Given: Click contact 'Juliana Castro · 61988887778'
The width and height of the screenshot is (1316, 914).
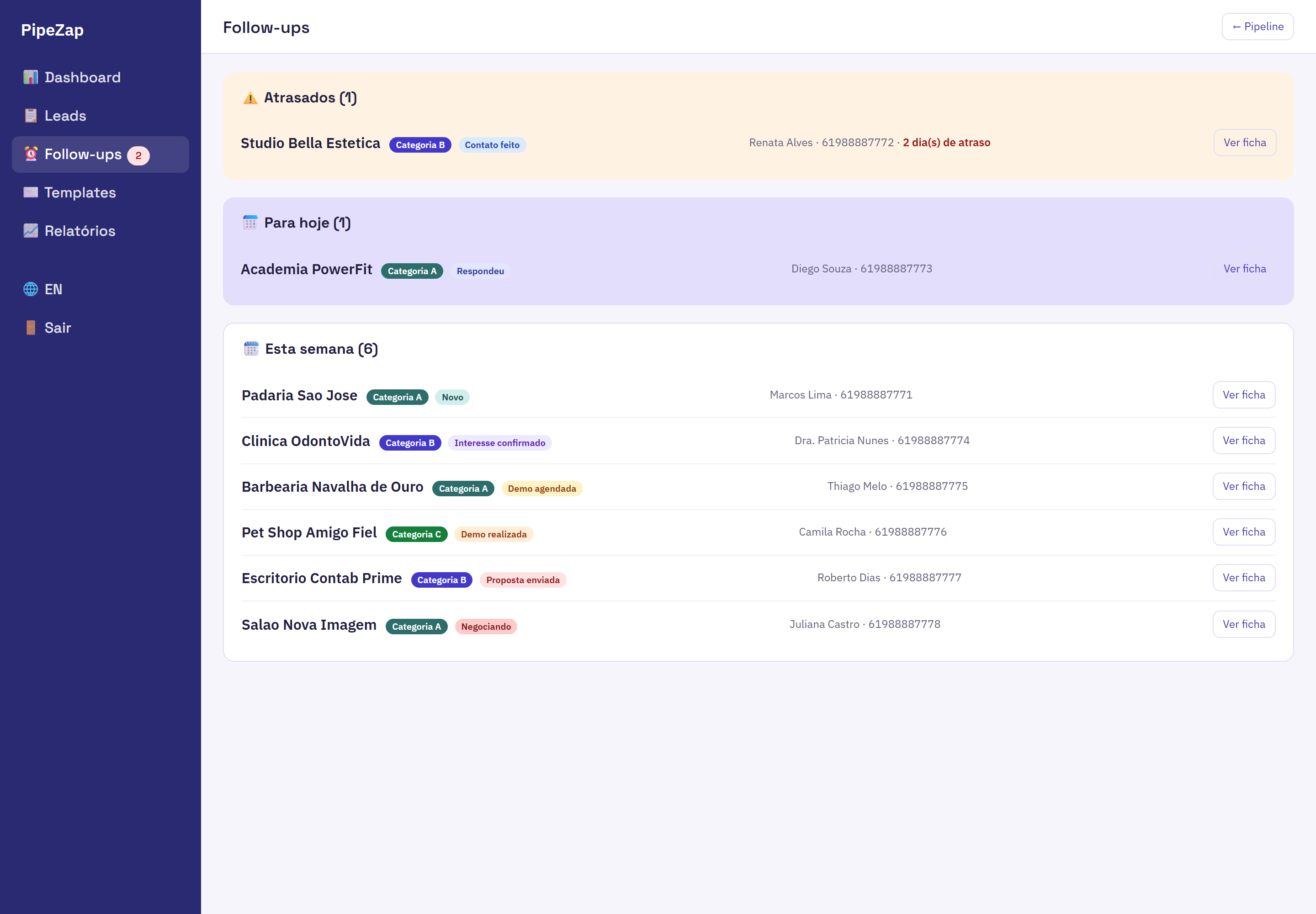Looking at the screenshot, I should click(865, 624).
